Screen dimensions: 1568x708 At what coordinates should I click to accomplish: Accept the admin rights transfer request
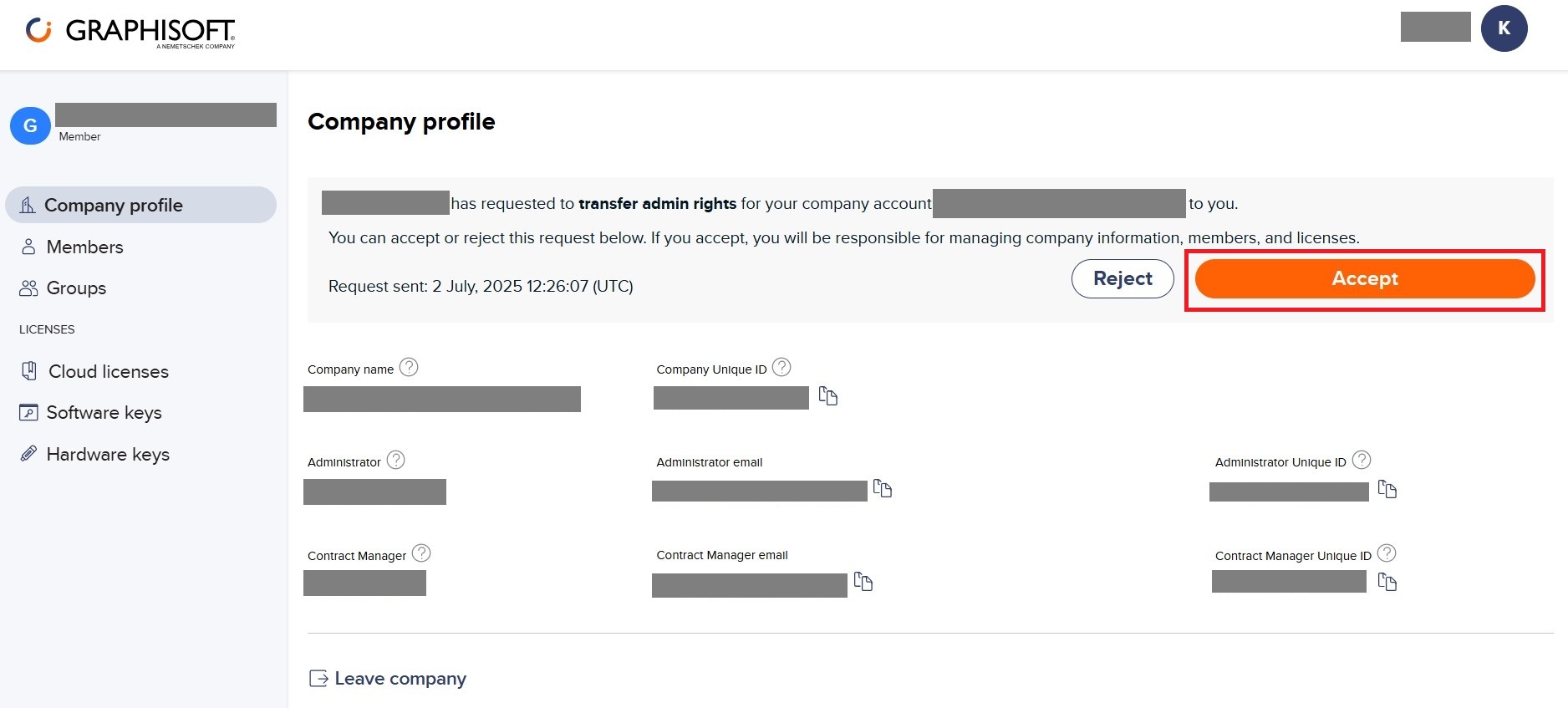[1364, 279]
